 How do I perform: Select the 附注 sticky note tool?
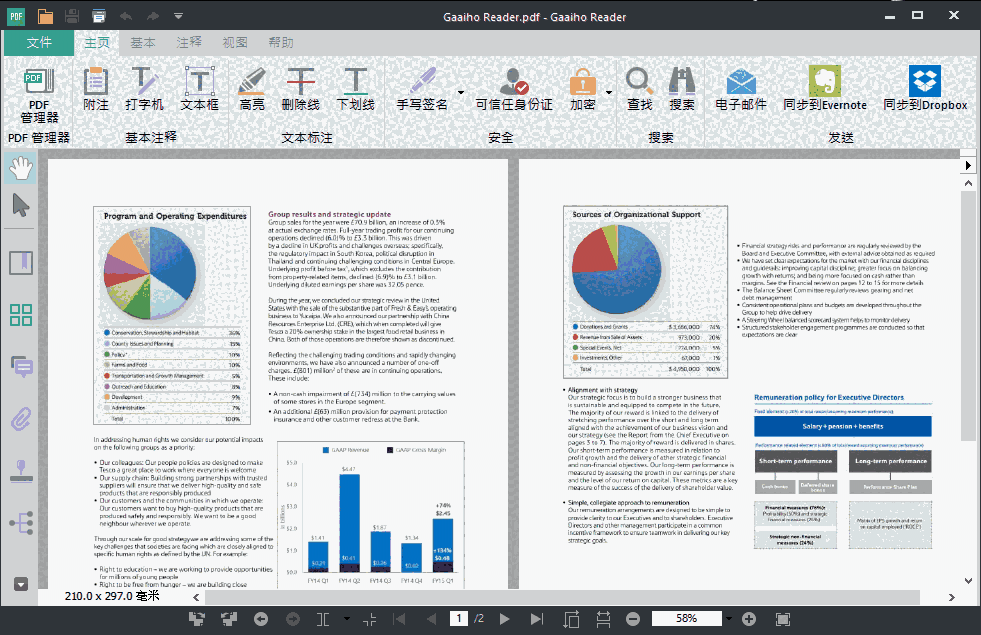coord(96,89)
